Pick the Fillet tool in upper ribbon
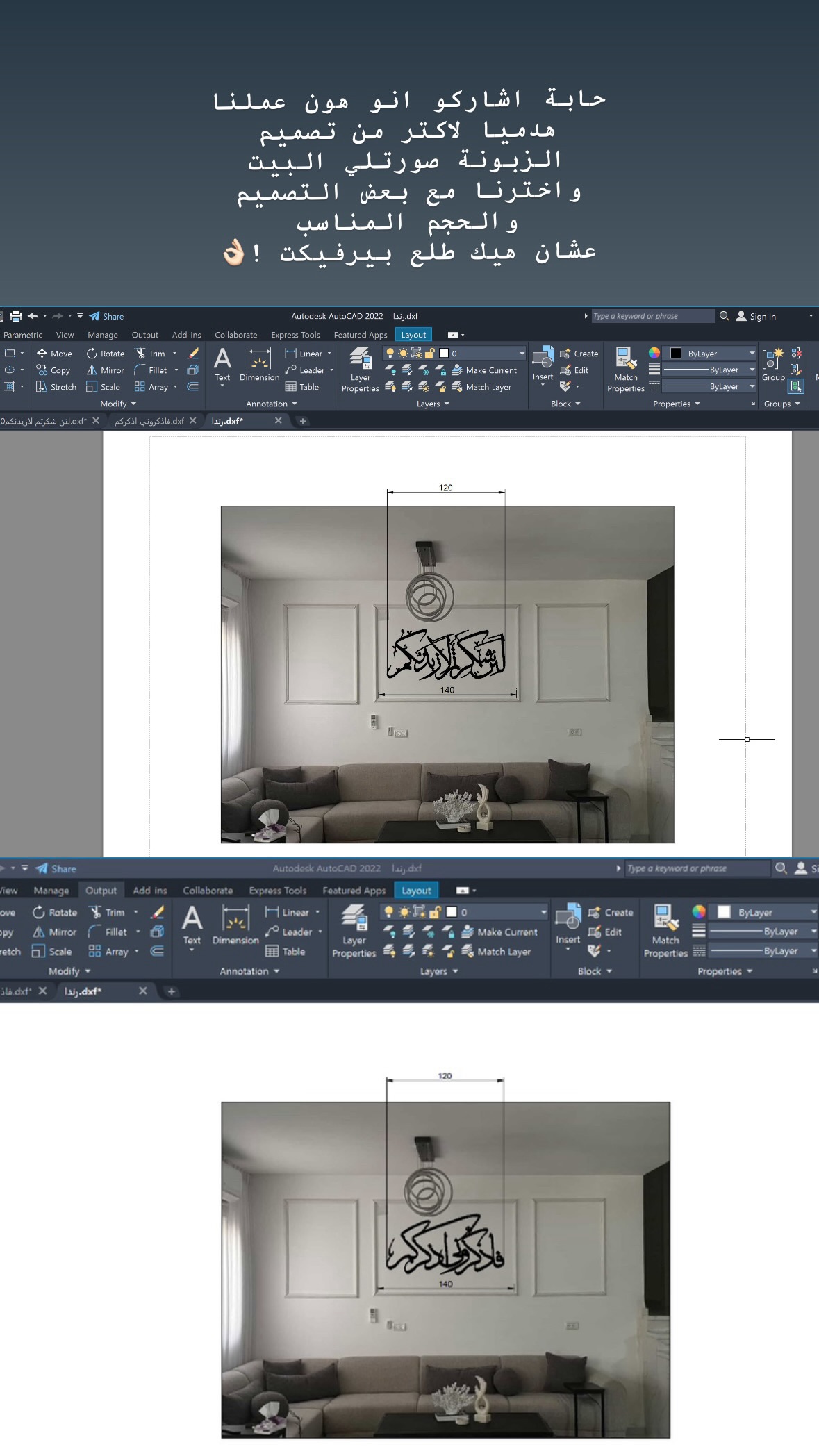This screenshot has width=819, height=1456. (x=151, y=370)
